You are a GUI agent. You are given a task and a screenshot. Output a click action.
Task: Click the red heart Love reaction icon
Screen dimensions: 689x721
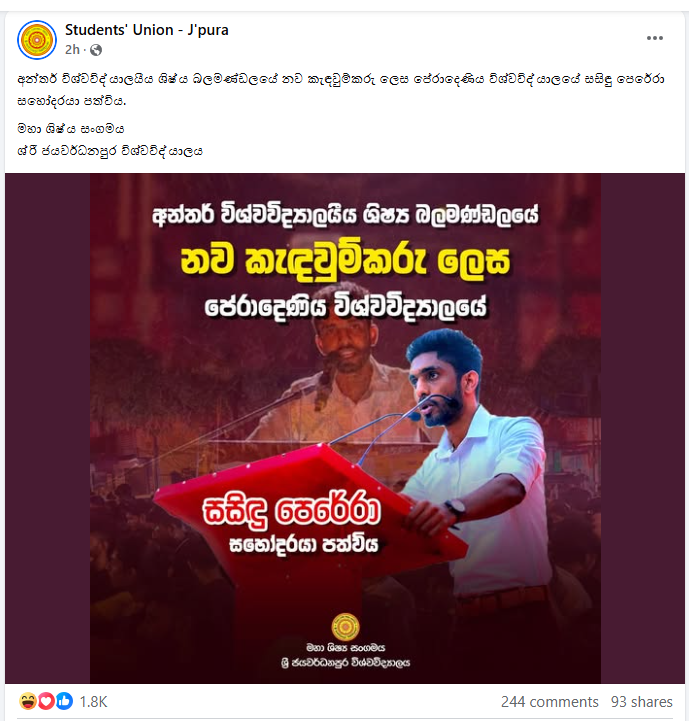[46, 702]
